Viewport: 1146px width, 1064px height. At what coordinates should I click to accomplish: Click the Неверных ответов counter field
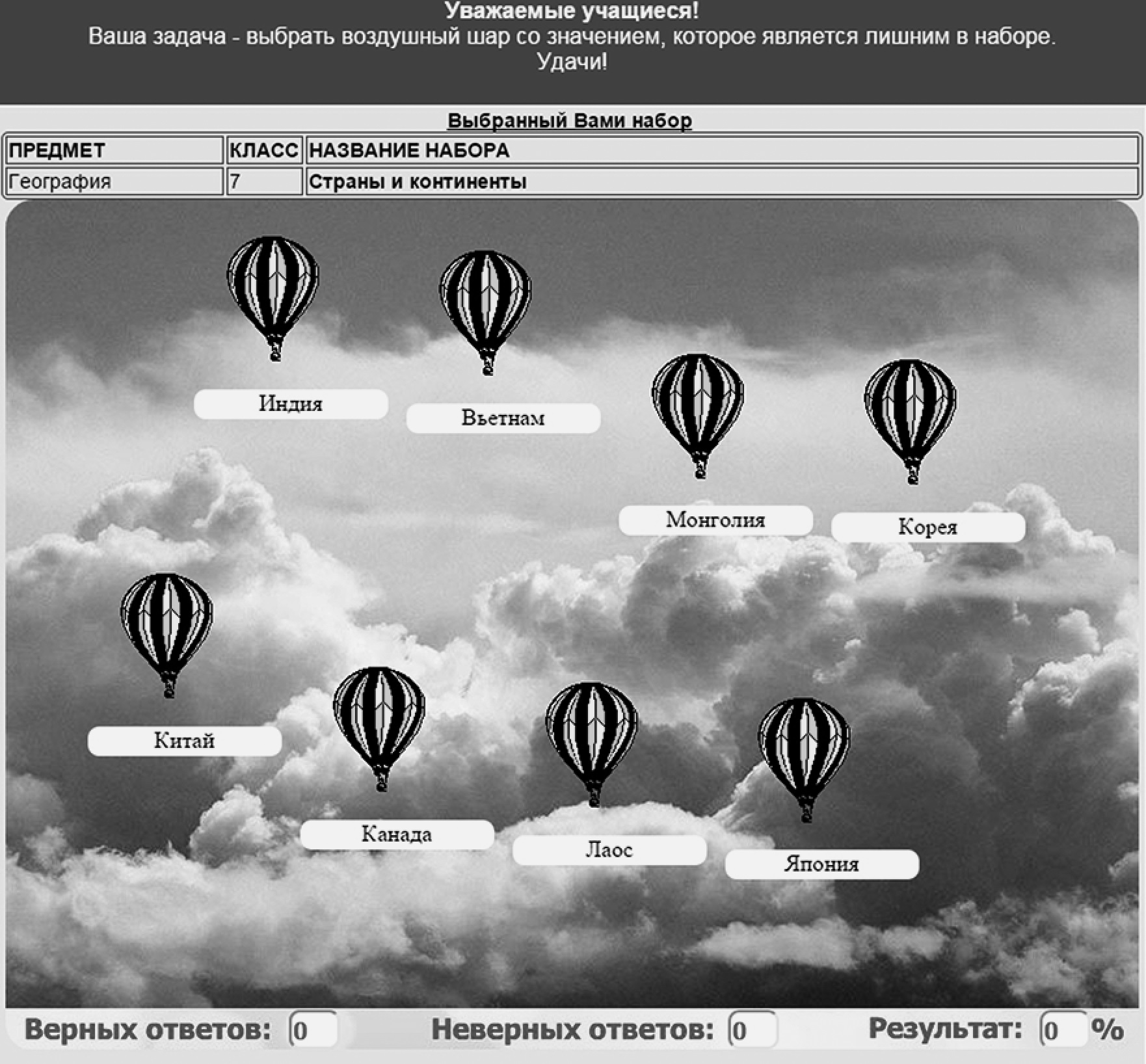click(x=753, y=1030)
